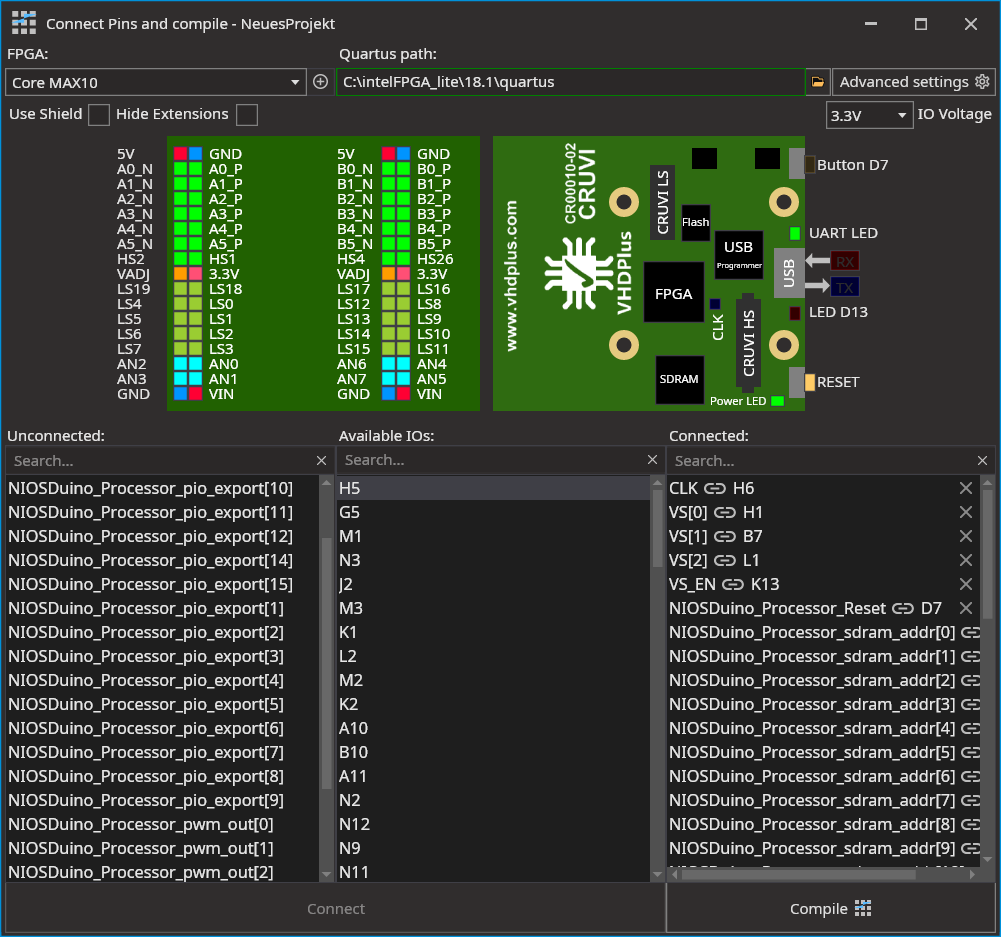This screenshot has height=937, width=1001.
Task: Click the RESET button on board
Action: point(809,382)
